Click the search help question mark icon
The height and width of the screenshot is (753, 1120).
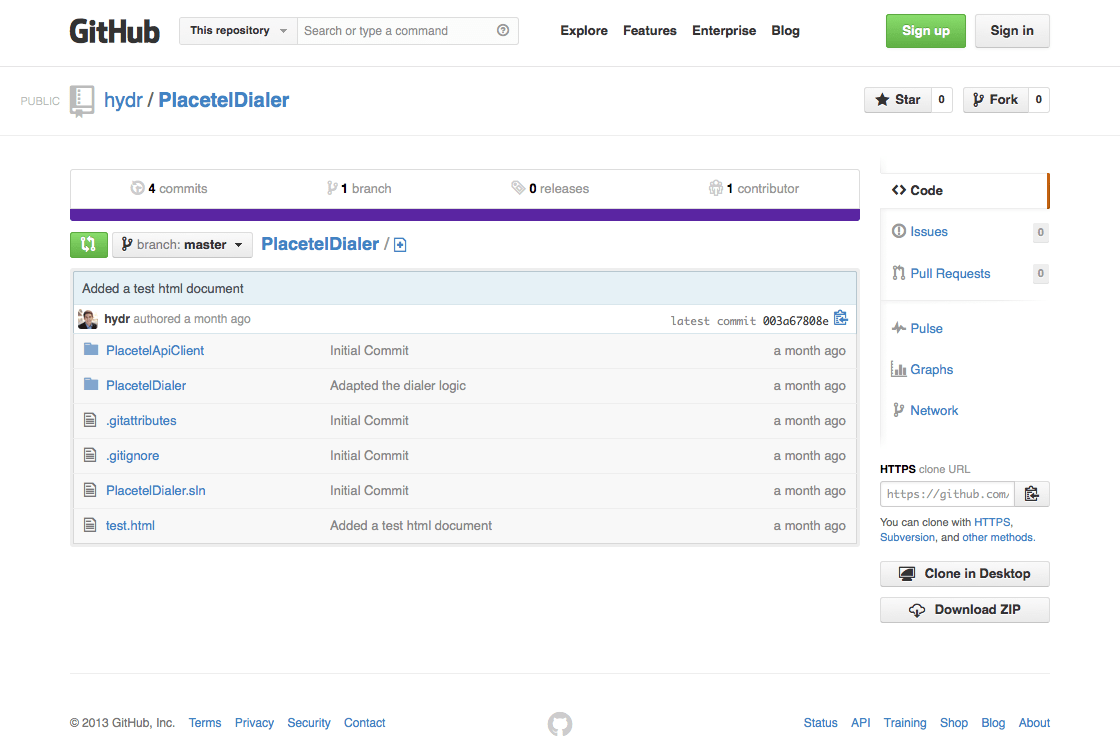click(x=503, y=30)
